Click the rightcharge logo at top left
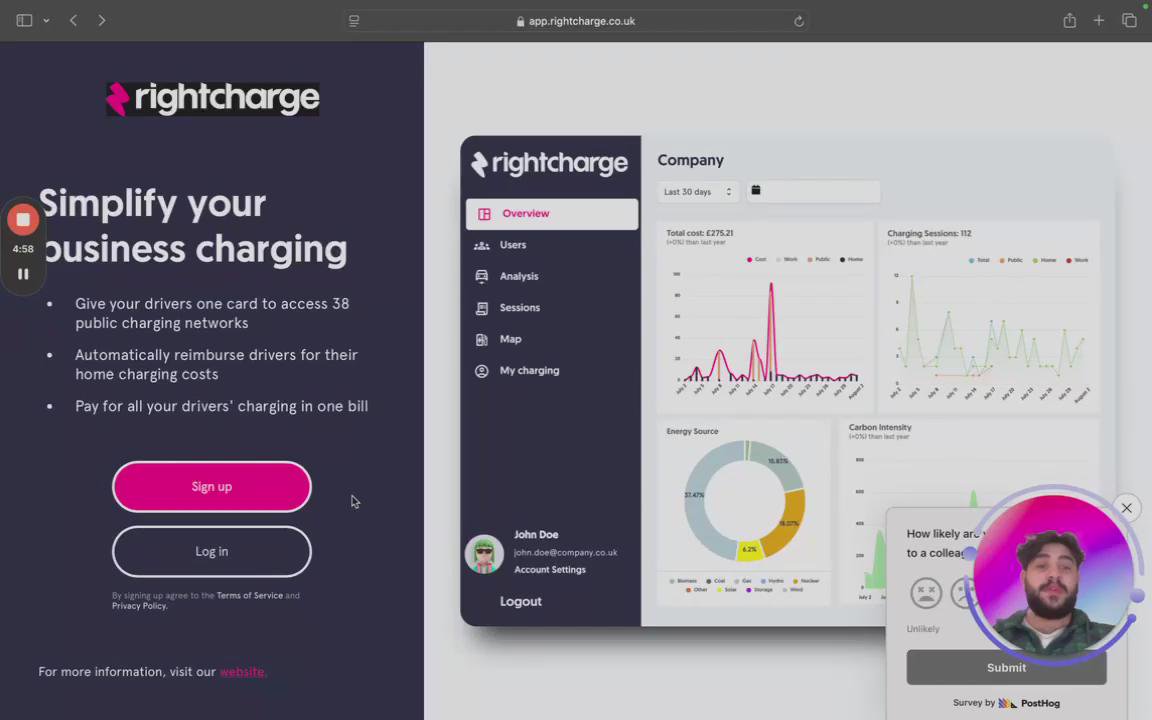This screenshot has height=720, width=1152. (x=212, y=98)
